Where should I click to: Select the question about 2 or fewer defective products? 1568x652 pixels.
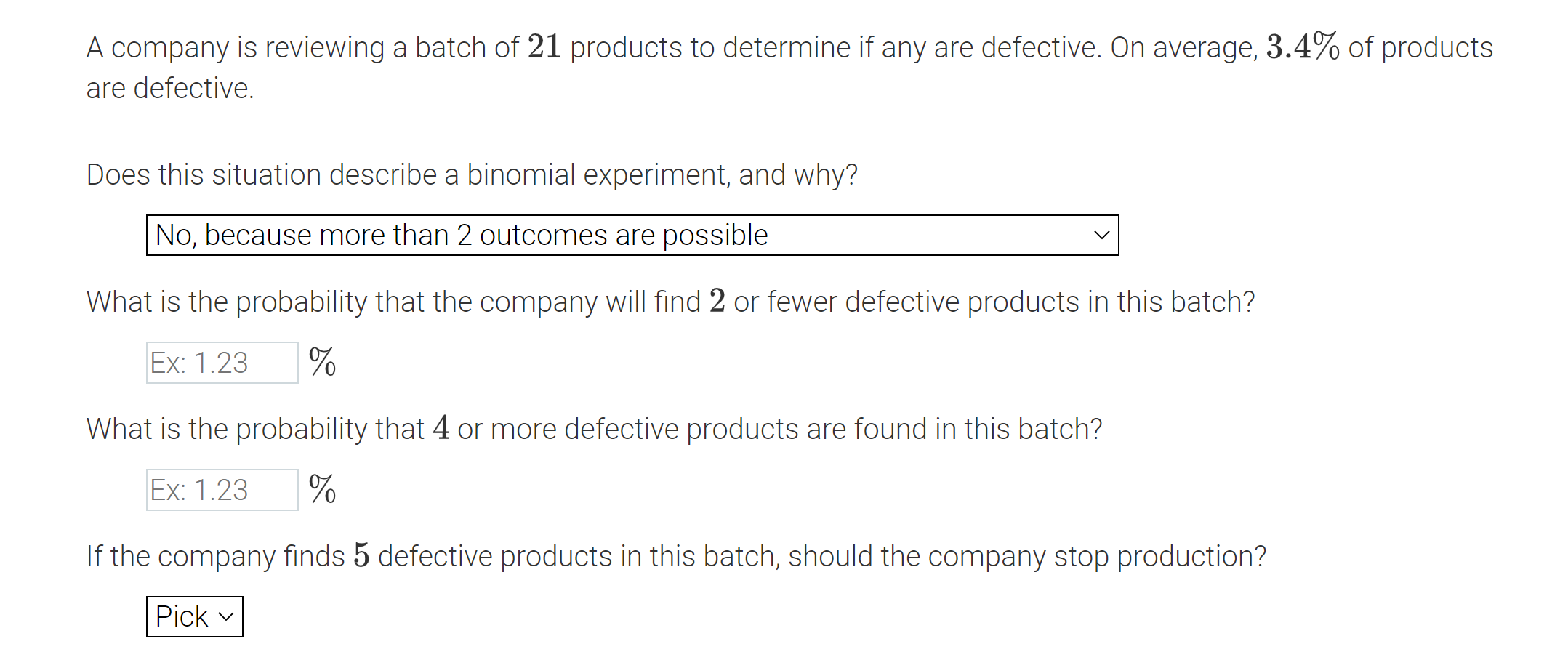[x=669, y=301]
